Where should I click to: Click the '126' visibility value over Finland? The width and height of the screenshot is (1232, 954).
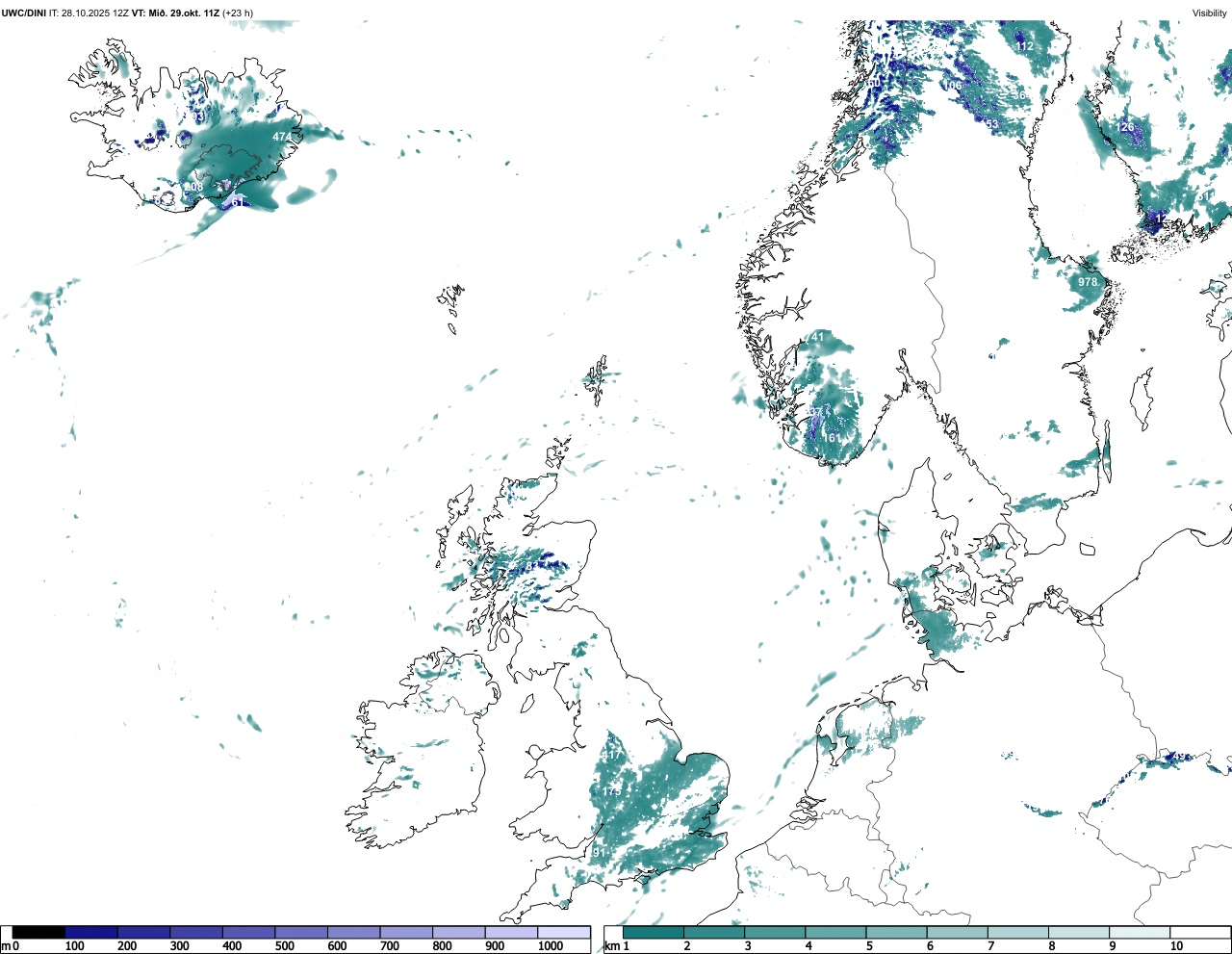pyautogui.click(x=1126, y=127)
